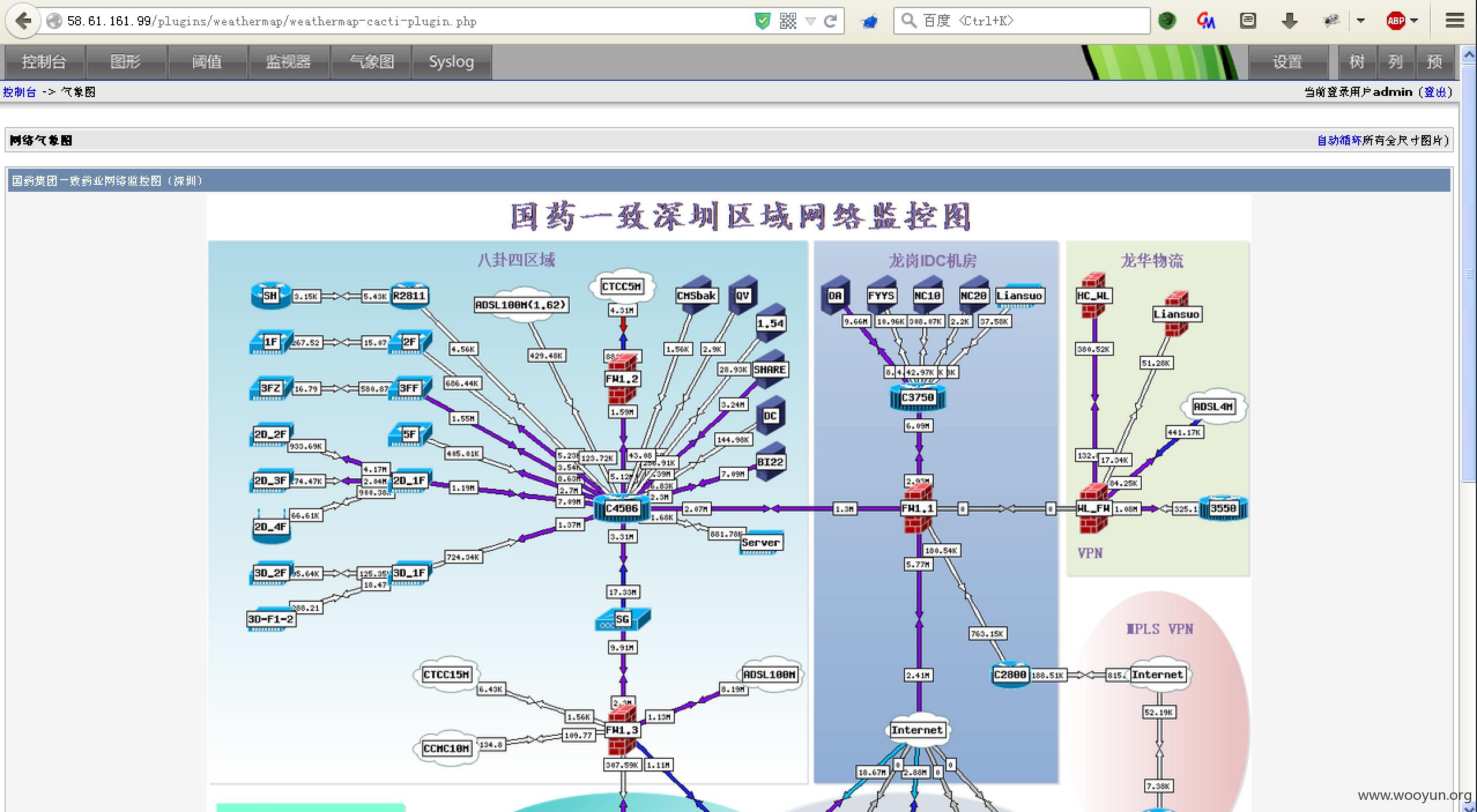Click the CCMC10M cloud node
This screenshot has width=1477, height=812.
pos(447,748)
